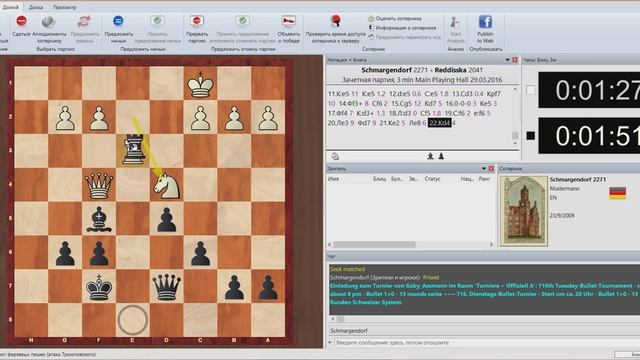640x360 pixels.
Task: Click the Schmargendorf chat recipient field
Action: pyautogui.click(x=484, y=331)
